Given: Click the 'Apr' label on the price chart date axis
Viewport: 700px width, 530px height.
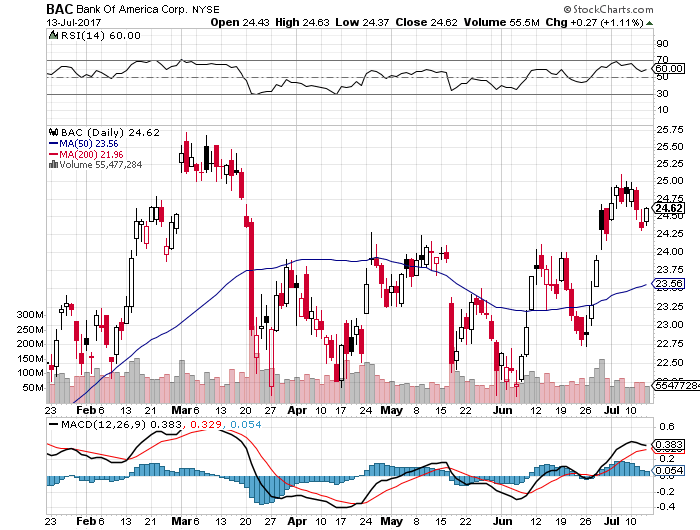Looking at the screenshot, I should (297, 410).
